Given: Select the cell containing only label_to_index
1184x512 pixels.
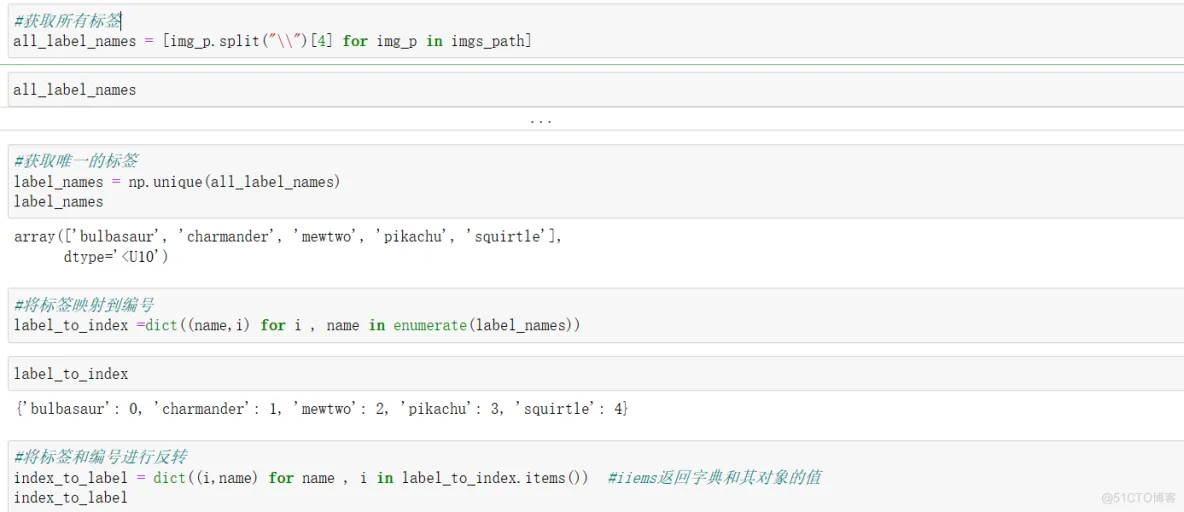Looking at the screenshot, I should tap(592, 374).
